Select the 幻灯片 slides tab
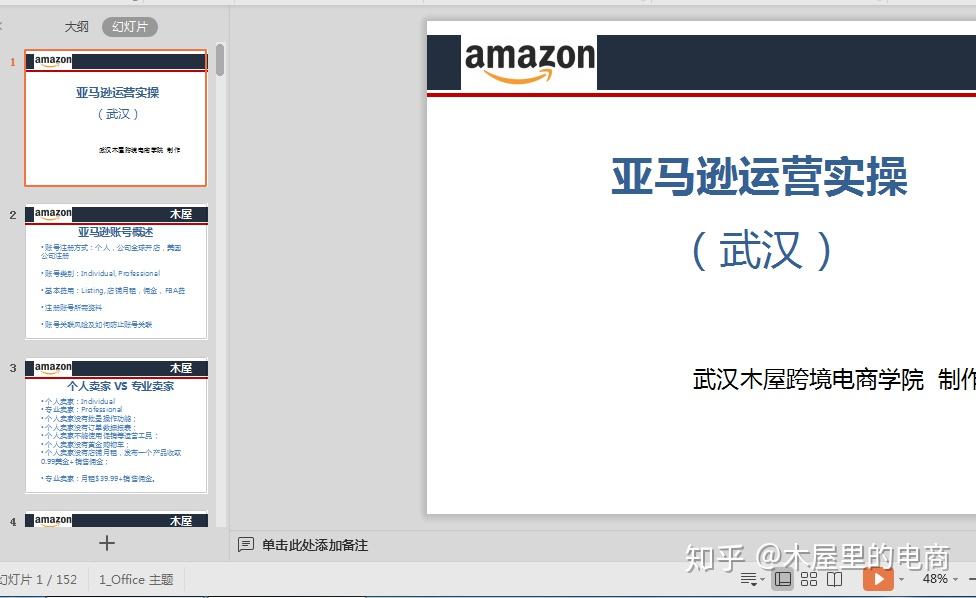Screen dimensions: 976x598 point(129,26)
